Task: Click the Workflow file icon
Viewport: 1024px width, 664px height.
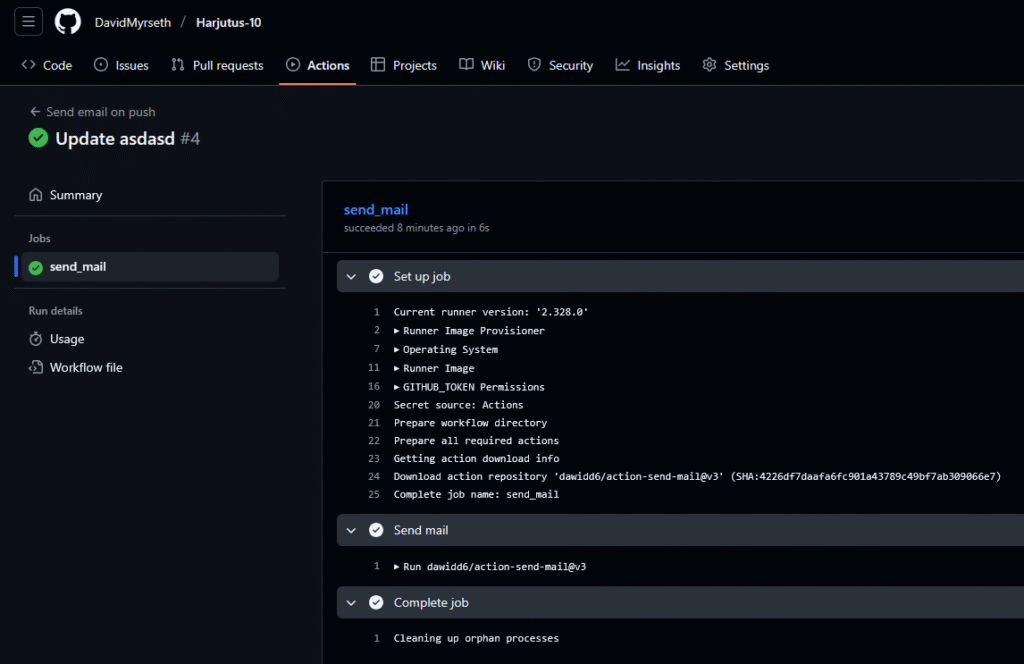Action: (36, 367)
